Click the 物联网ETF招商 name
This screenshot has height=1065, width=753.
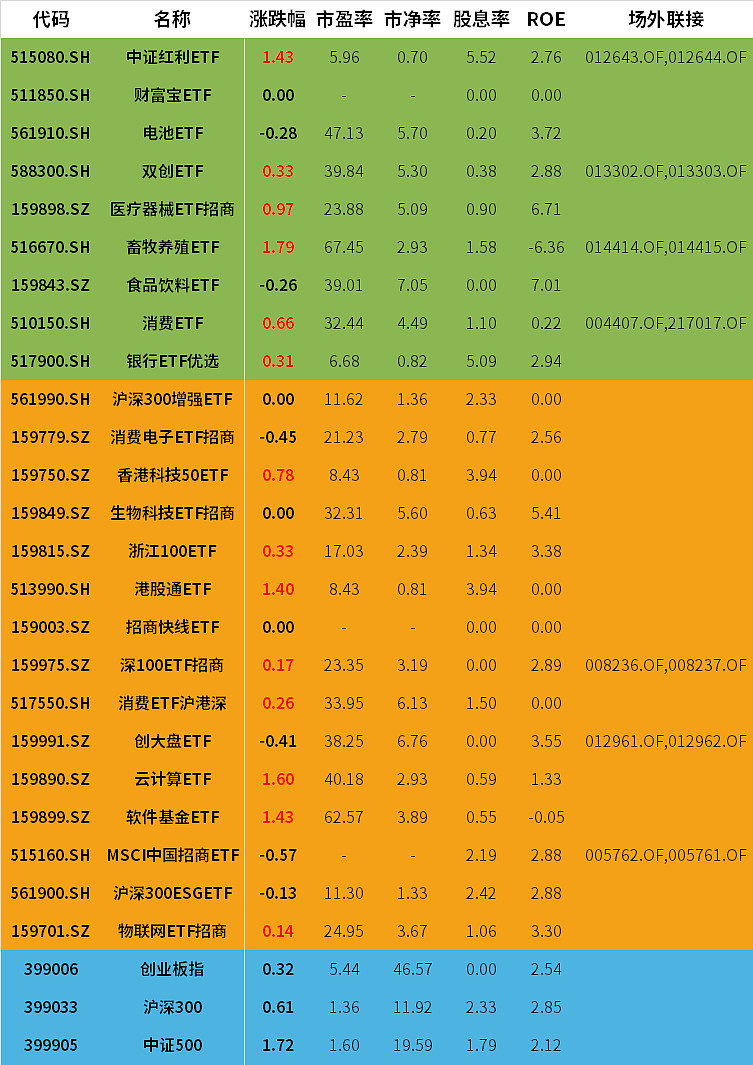coord(172,931)
